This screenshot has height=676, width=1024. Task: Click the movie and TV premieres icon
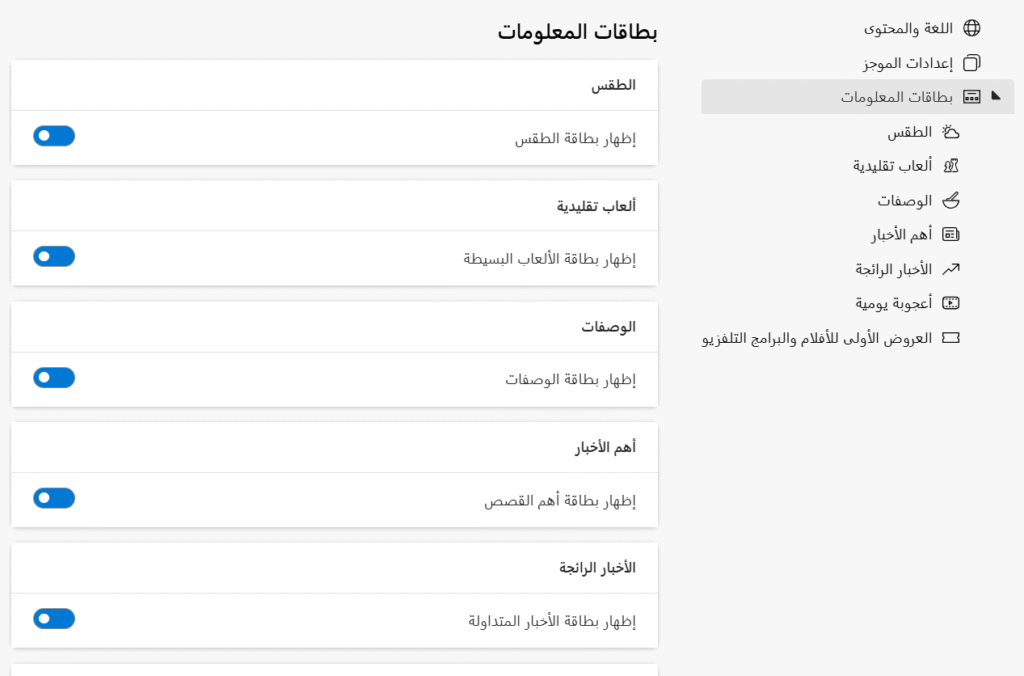point(951,338)
